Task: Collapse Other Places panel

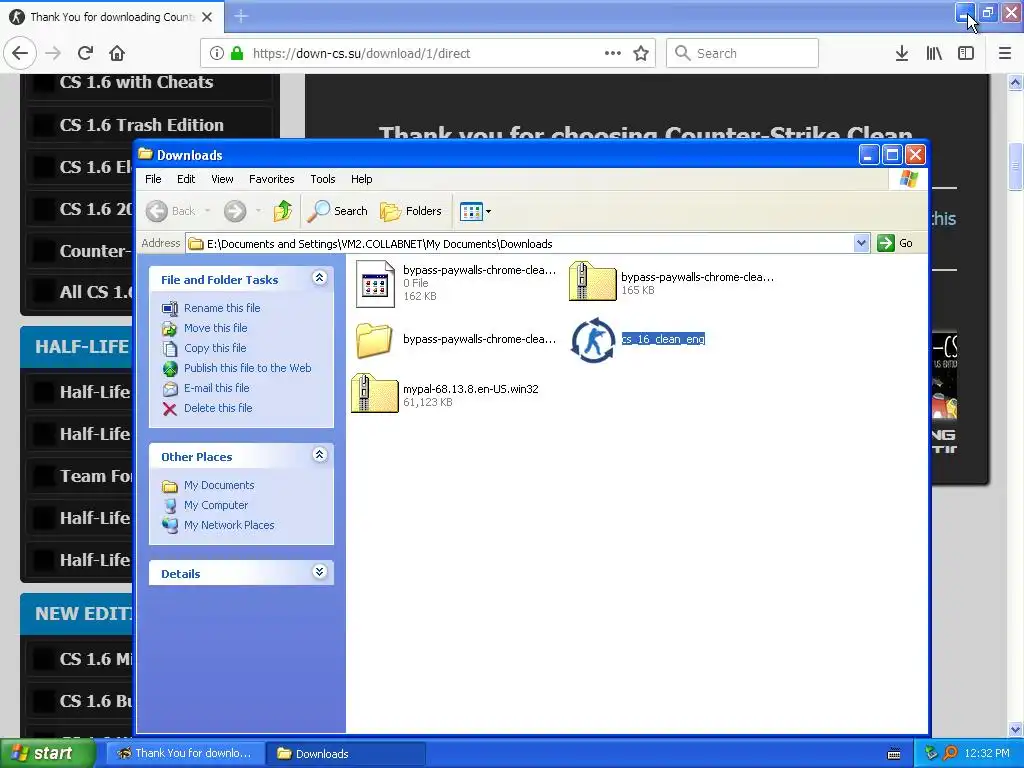Action: (x=319, y=455)
